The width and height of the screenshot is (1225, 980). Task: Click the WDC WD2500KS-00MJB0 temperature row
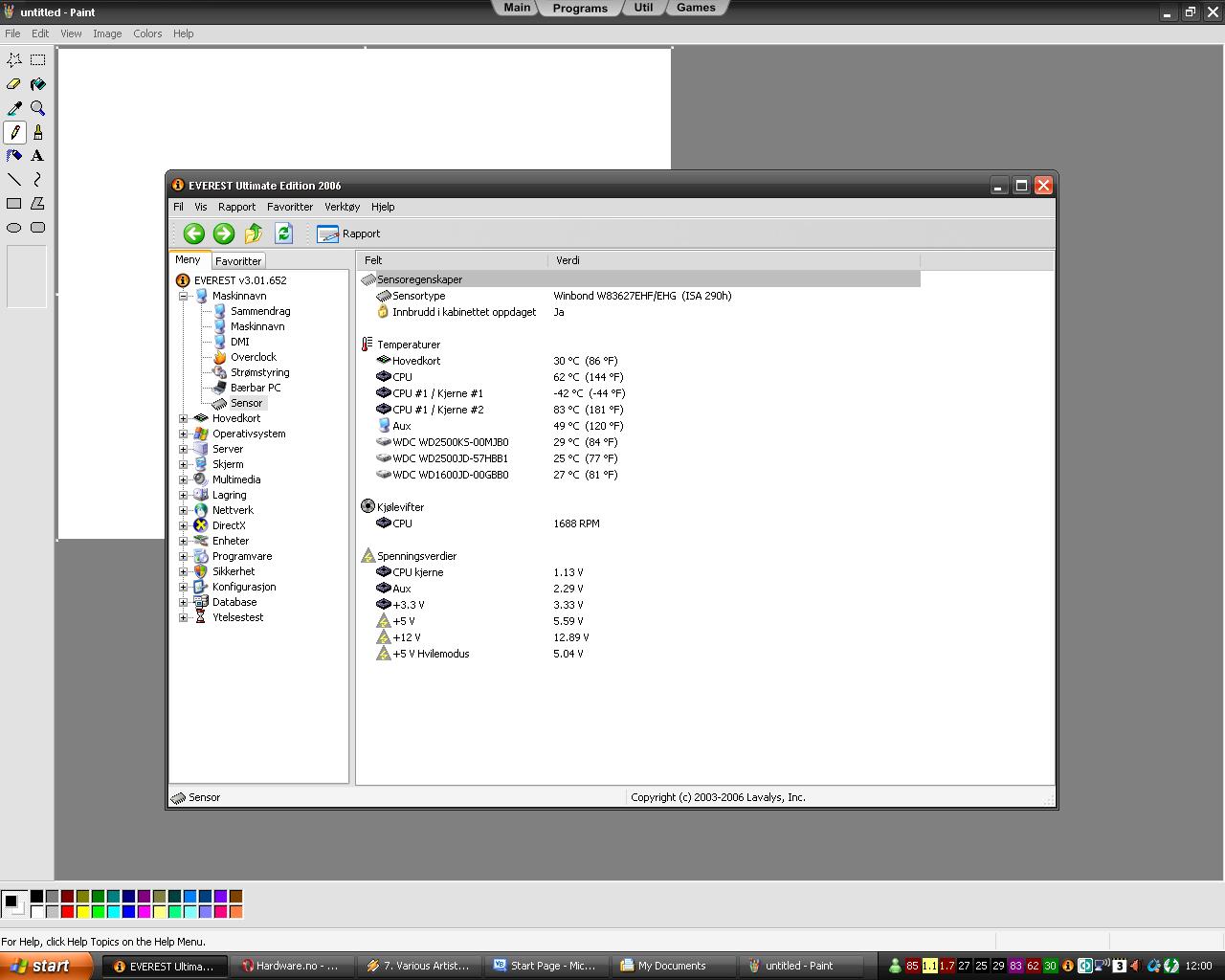point(638,442)
